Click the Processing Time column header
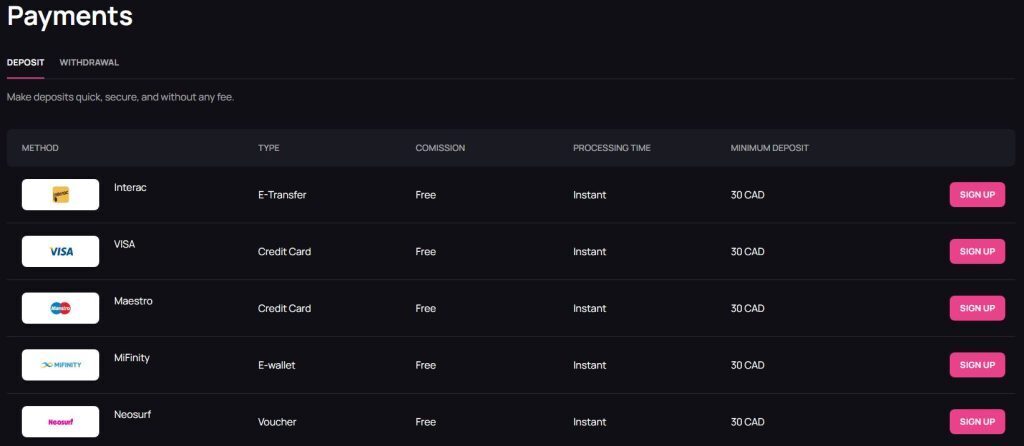This screenshot has height=446, width=1024. point(612,148)
